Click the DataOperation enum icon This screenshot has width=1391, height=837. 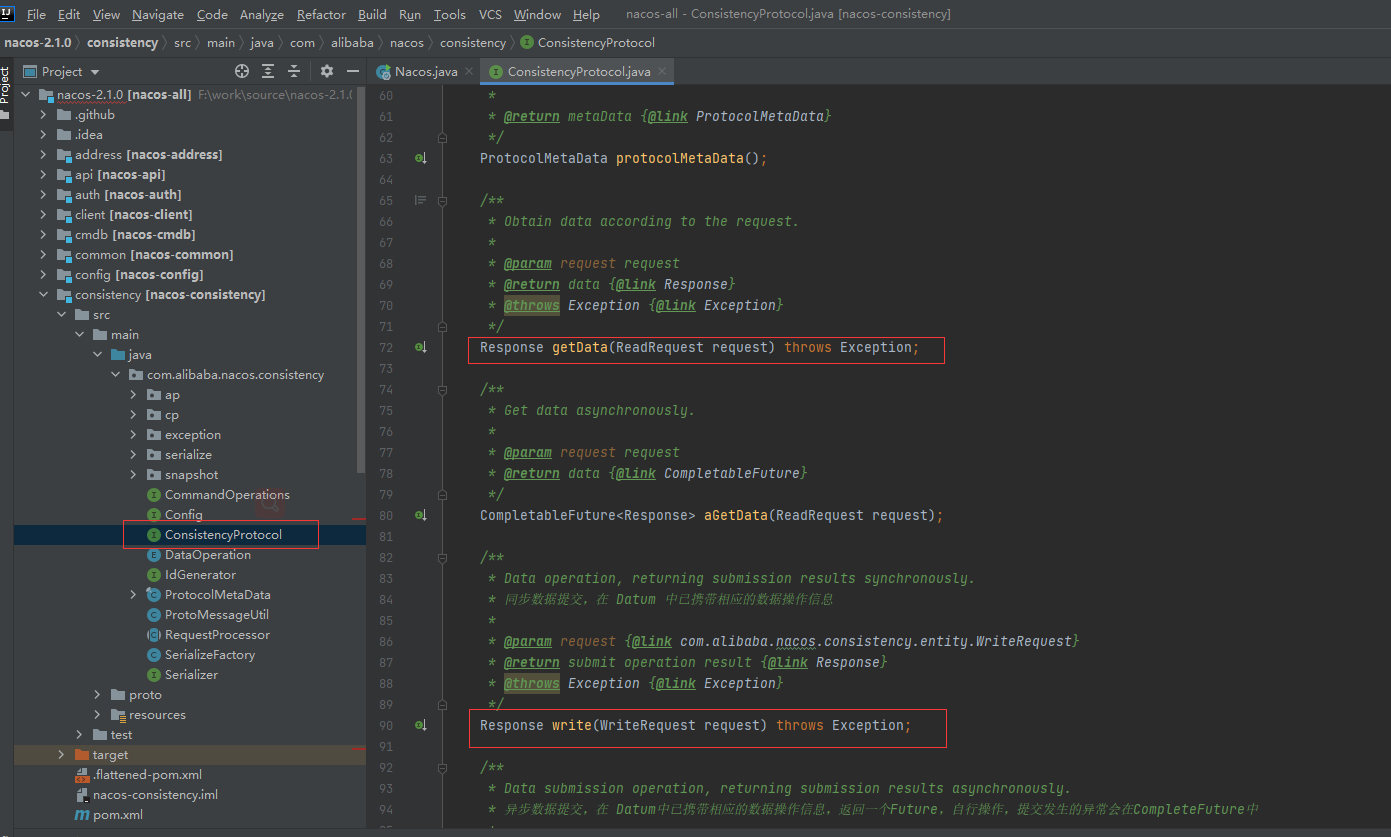coord(154,555)
